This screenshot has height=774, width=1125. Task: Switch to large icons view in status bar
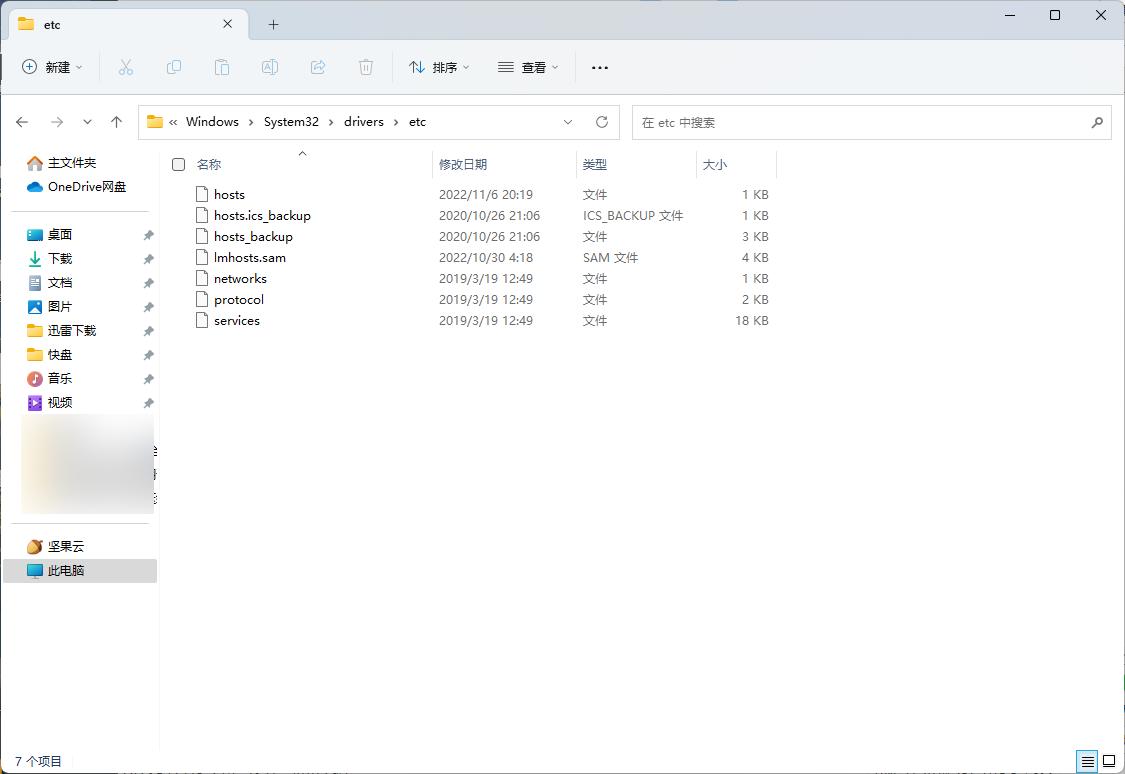pyautogui.click(x=1110, y=762)
